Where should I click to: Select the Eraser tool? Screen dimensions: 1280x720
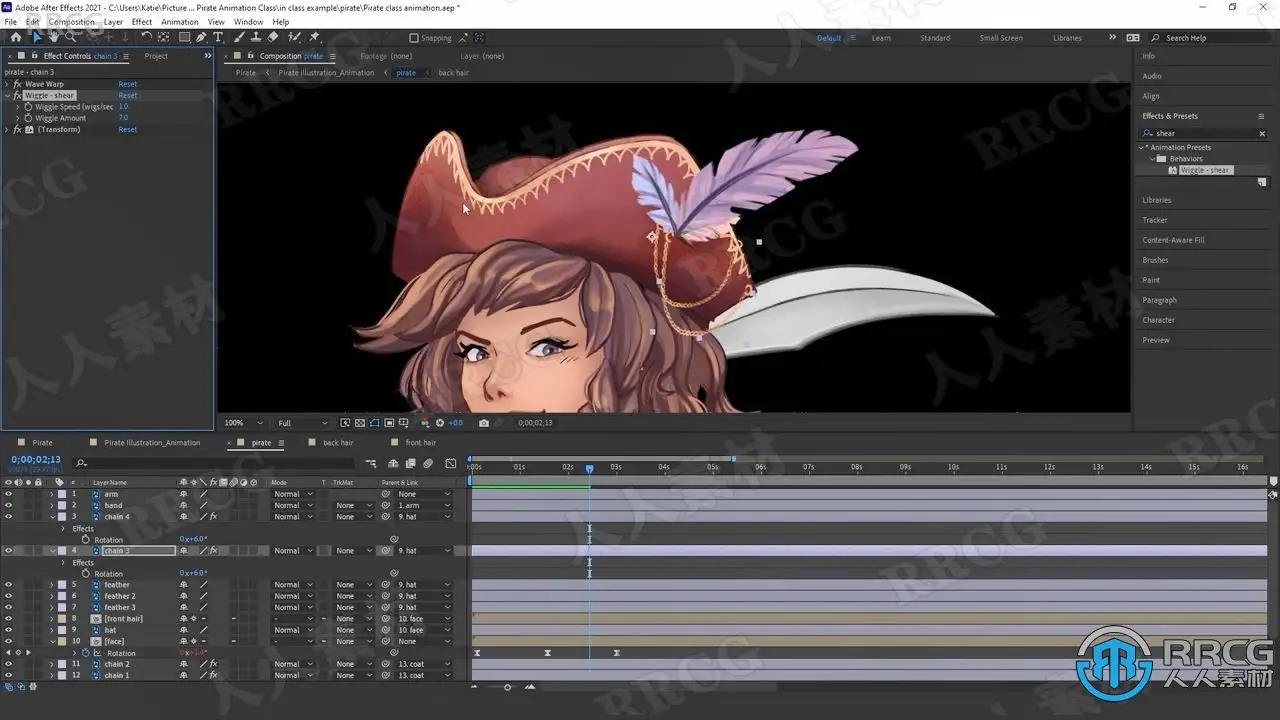273,37
